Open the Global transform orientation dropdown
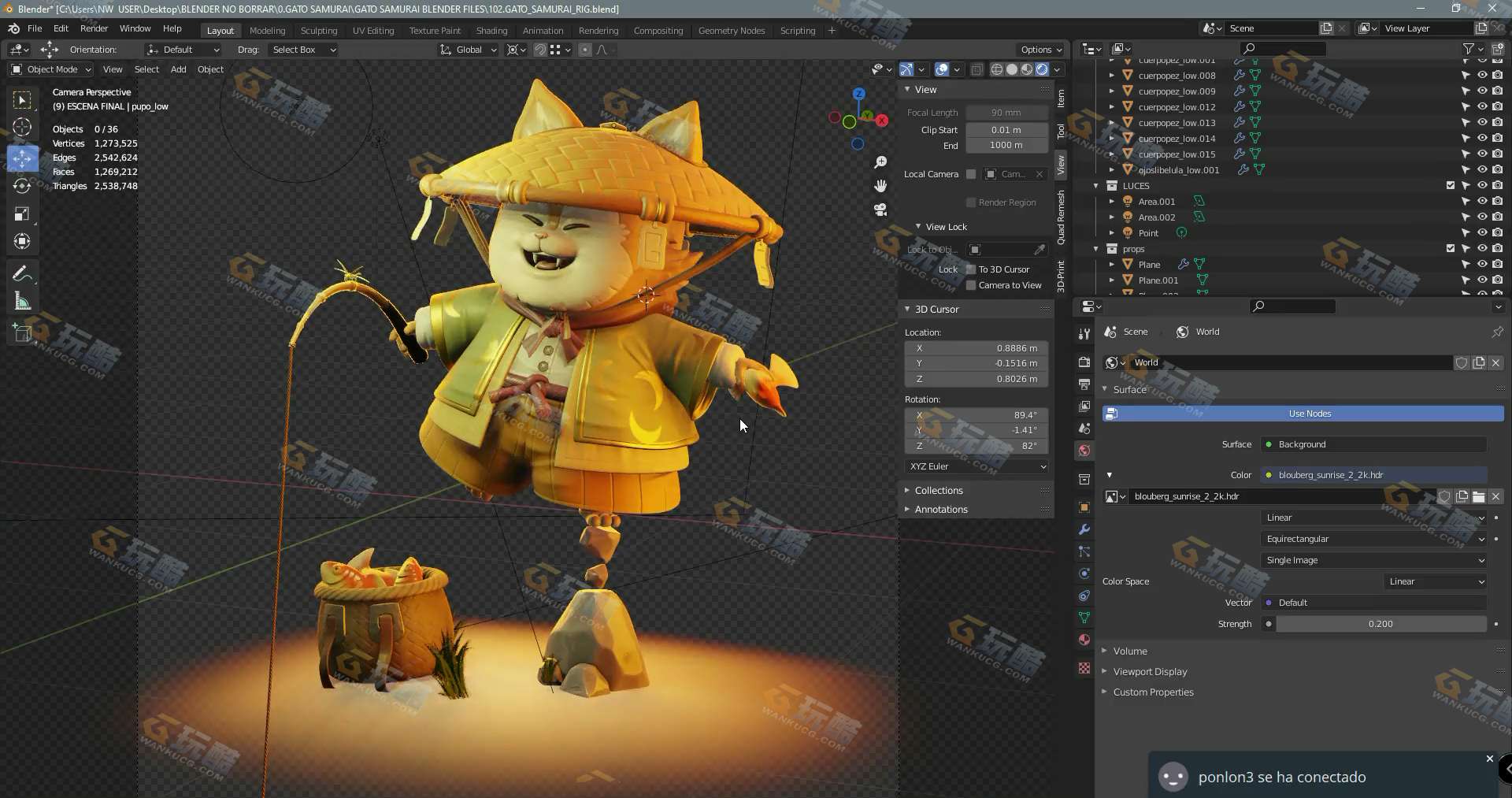 tap(469, 50)
